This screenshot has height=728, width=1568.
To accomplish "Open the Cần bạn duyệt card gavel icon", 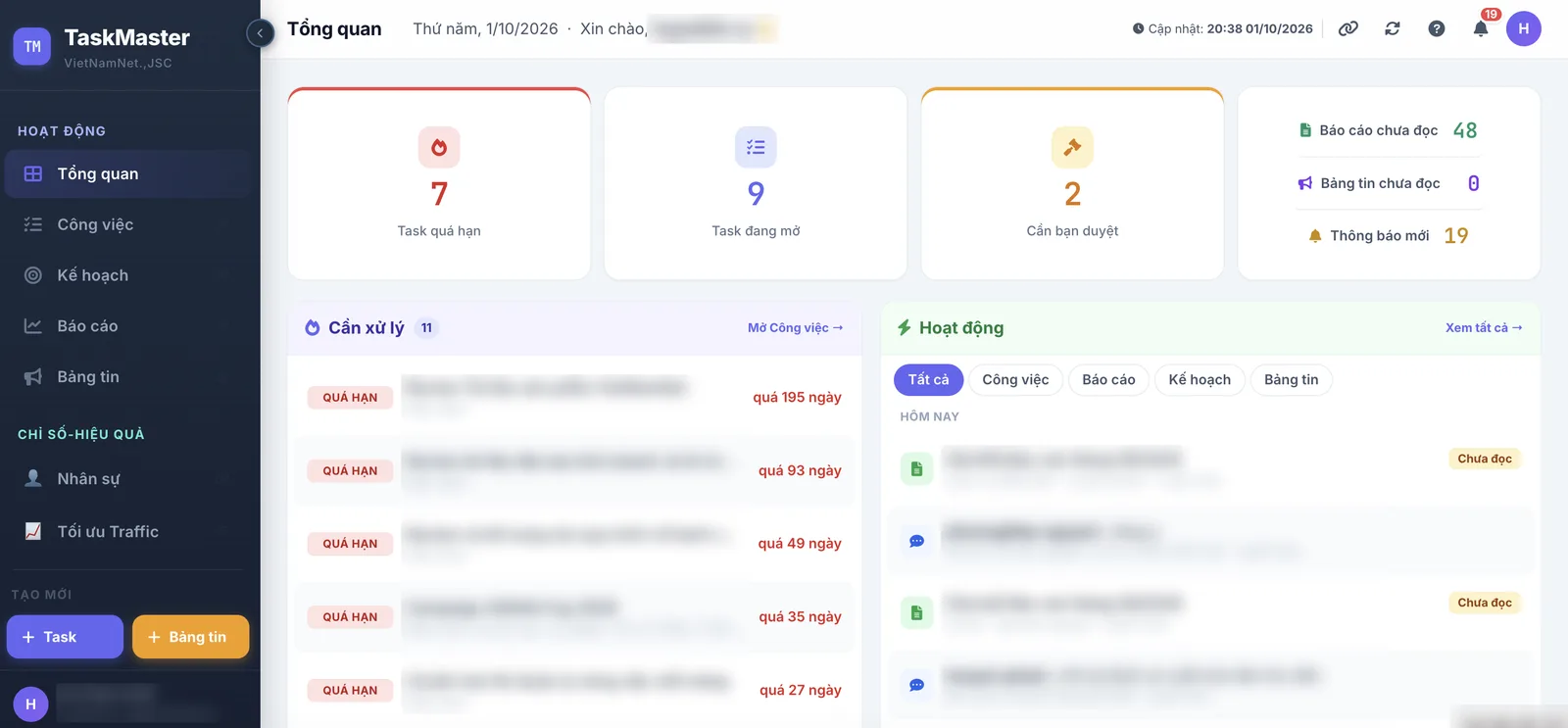I will click(1072, 147).
